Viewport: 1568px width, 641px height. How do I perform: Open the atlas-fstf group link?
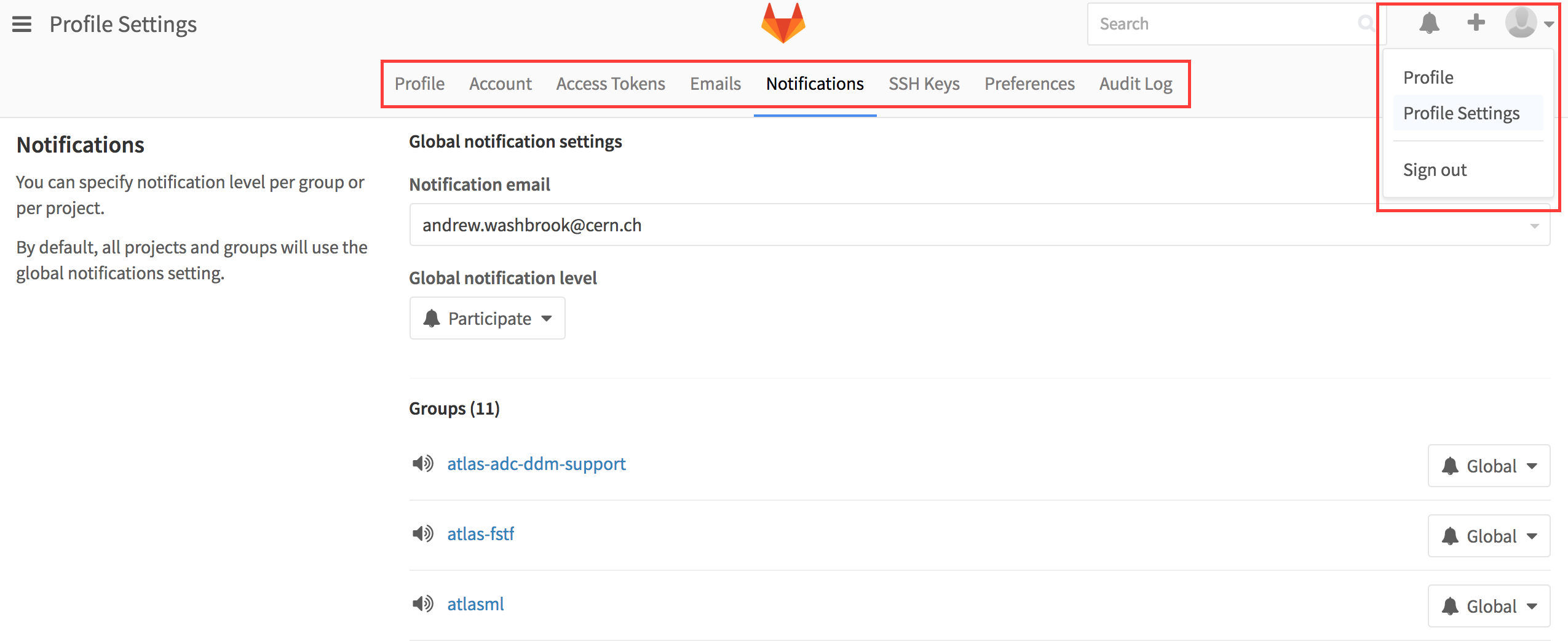point(480,534)
